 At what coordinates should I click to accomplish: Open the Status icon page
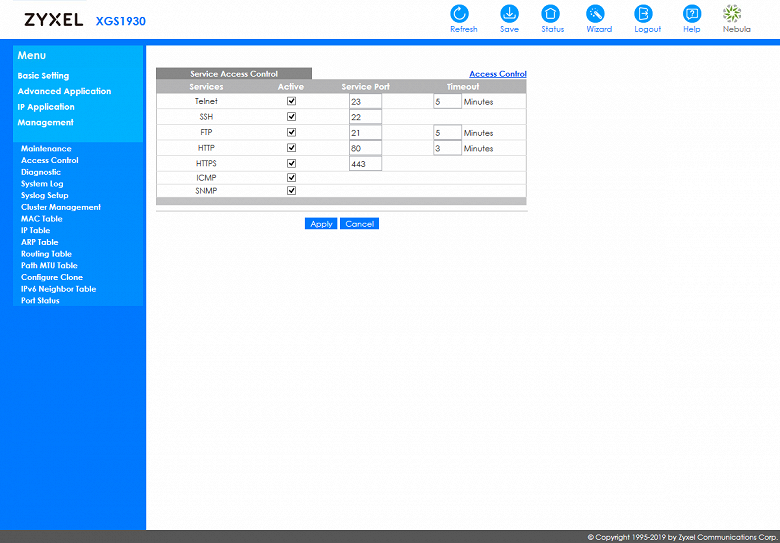click(550, 13)
